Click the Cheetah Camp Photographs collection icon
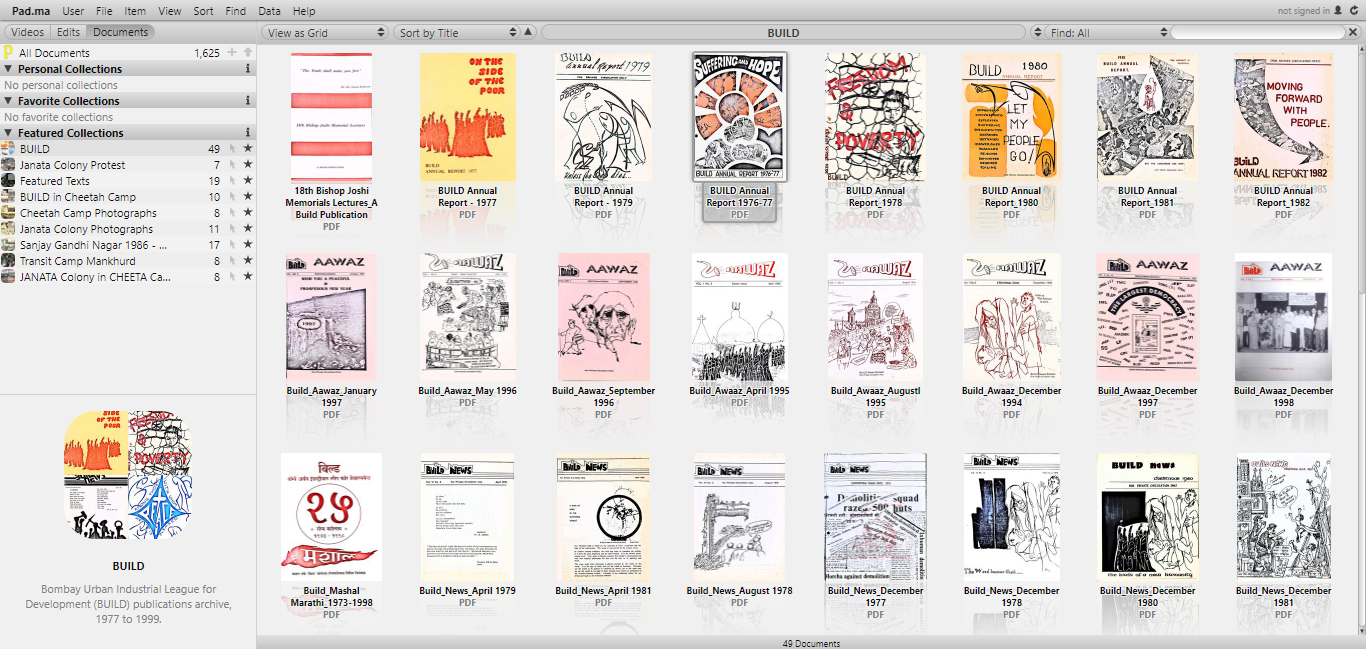Screen dimensions: 1366x649 click(8, 213)
